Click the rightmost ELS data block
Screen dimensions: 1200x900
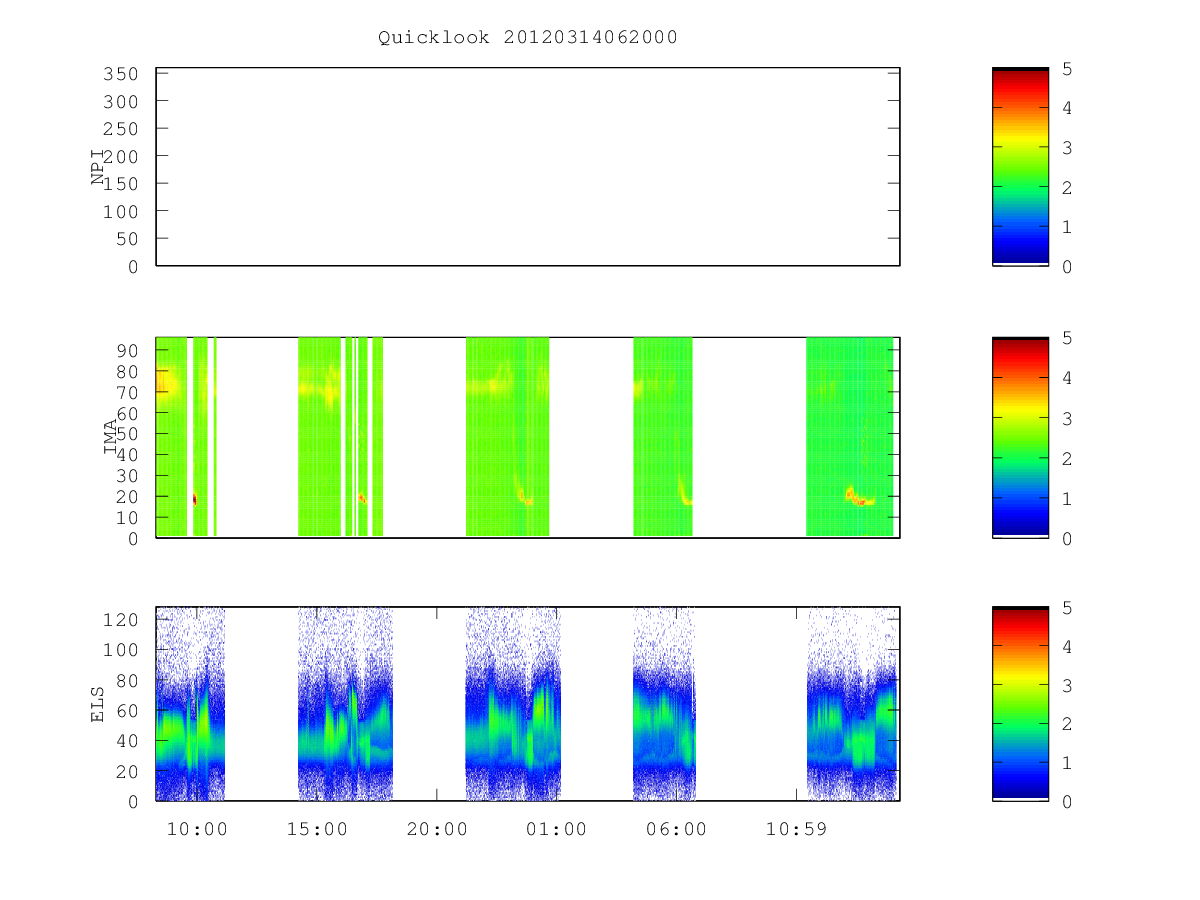[852, 704]
